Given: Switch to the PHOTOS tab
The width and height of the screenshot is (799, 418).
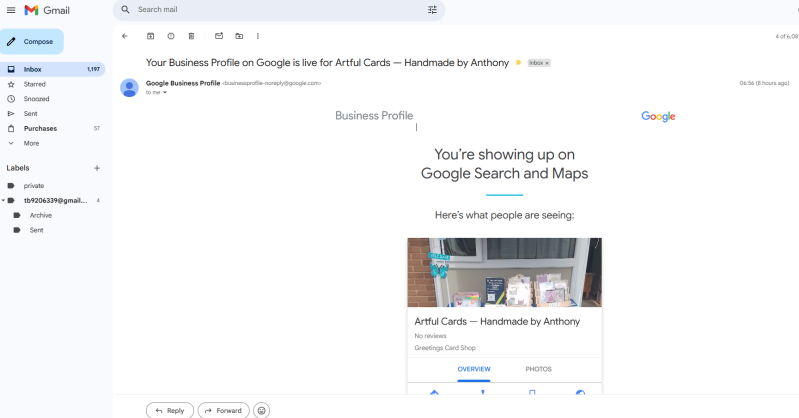Looking at the screenshot, I should (538, 369).
